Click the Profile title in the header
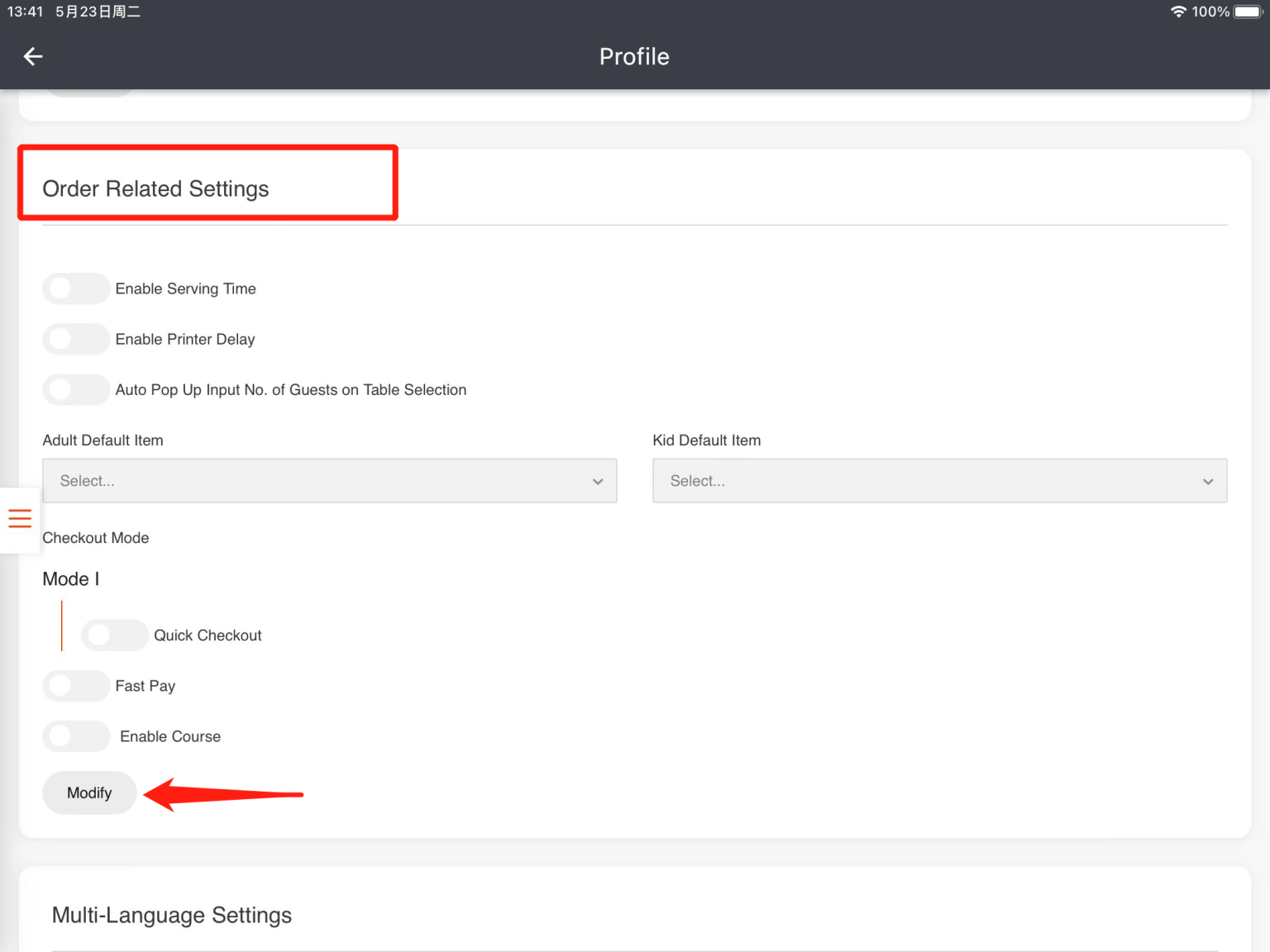The width and height of the screenshot is (1270, 952). coord(634,56)
